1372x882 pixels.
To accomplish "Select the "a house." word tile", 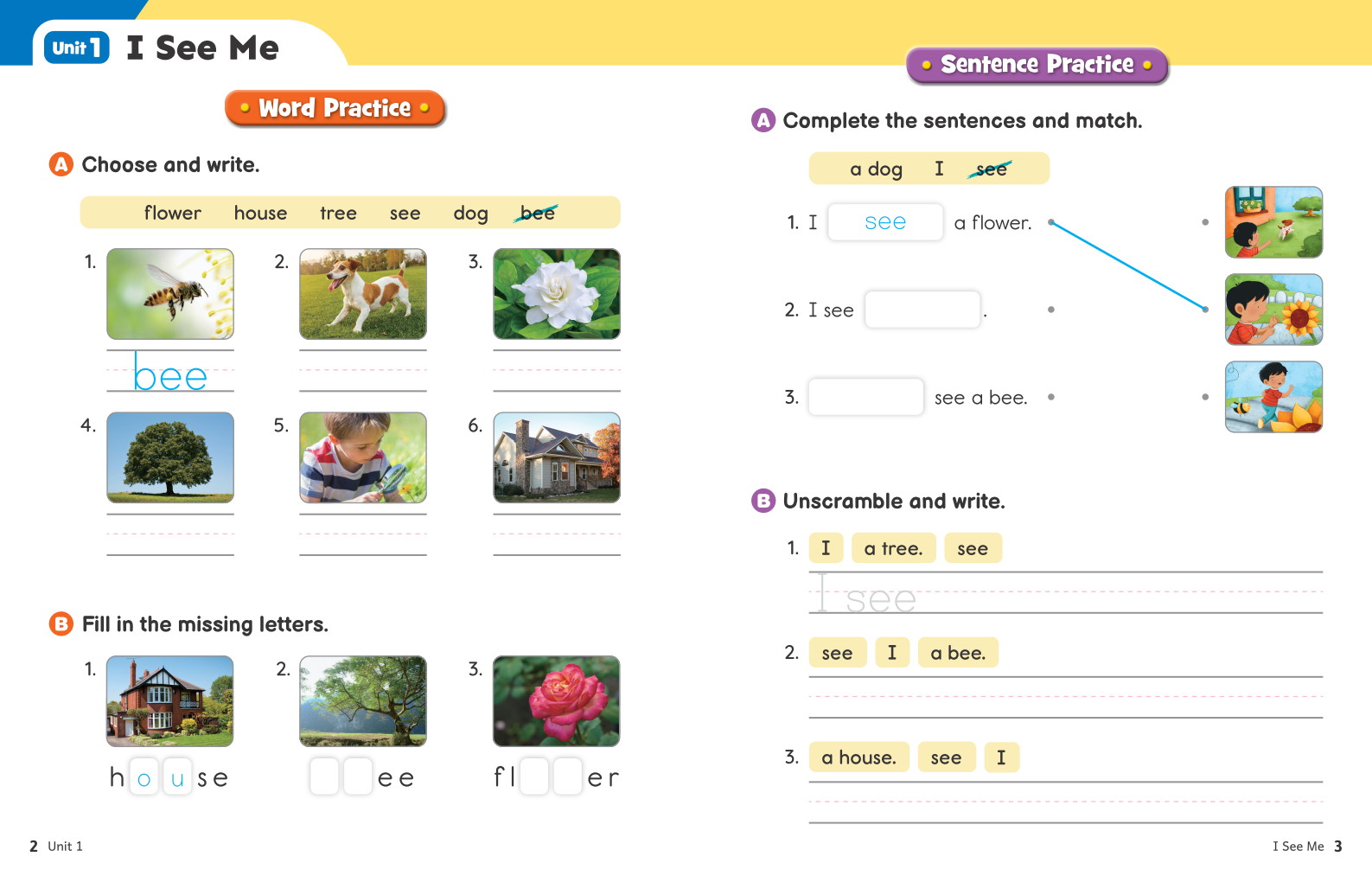I will [858, 757].
